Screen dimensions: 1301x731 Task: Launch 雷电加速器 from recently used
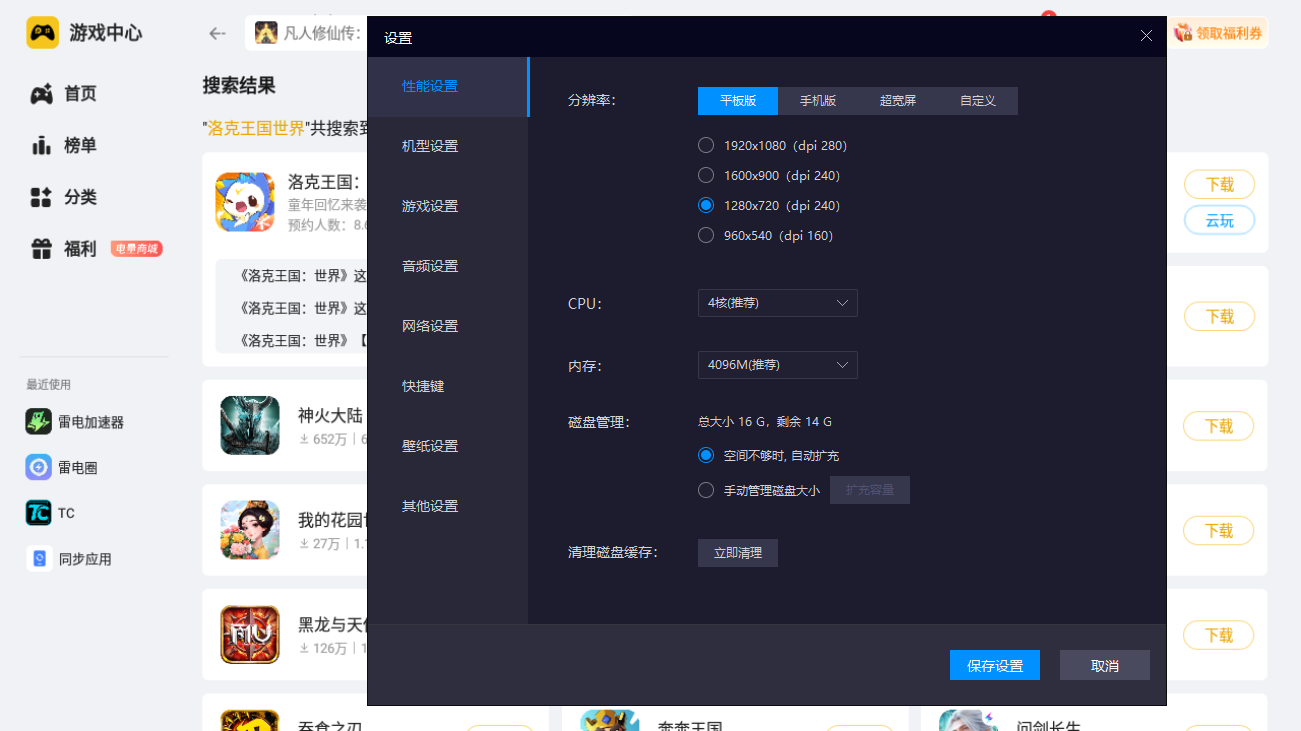(x=39, y=422)
